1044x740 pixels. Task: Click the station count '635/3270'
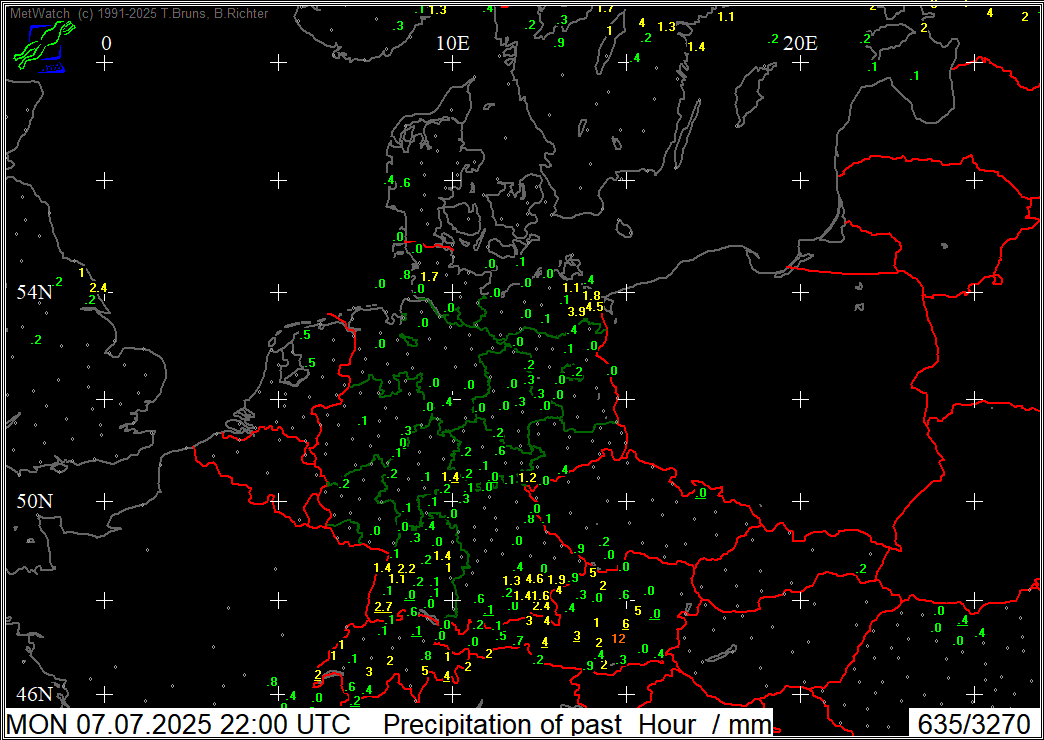(x=973, y=723)
